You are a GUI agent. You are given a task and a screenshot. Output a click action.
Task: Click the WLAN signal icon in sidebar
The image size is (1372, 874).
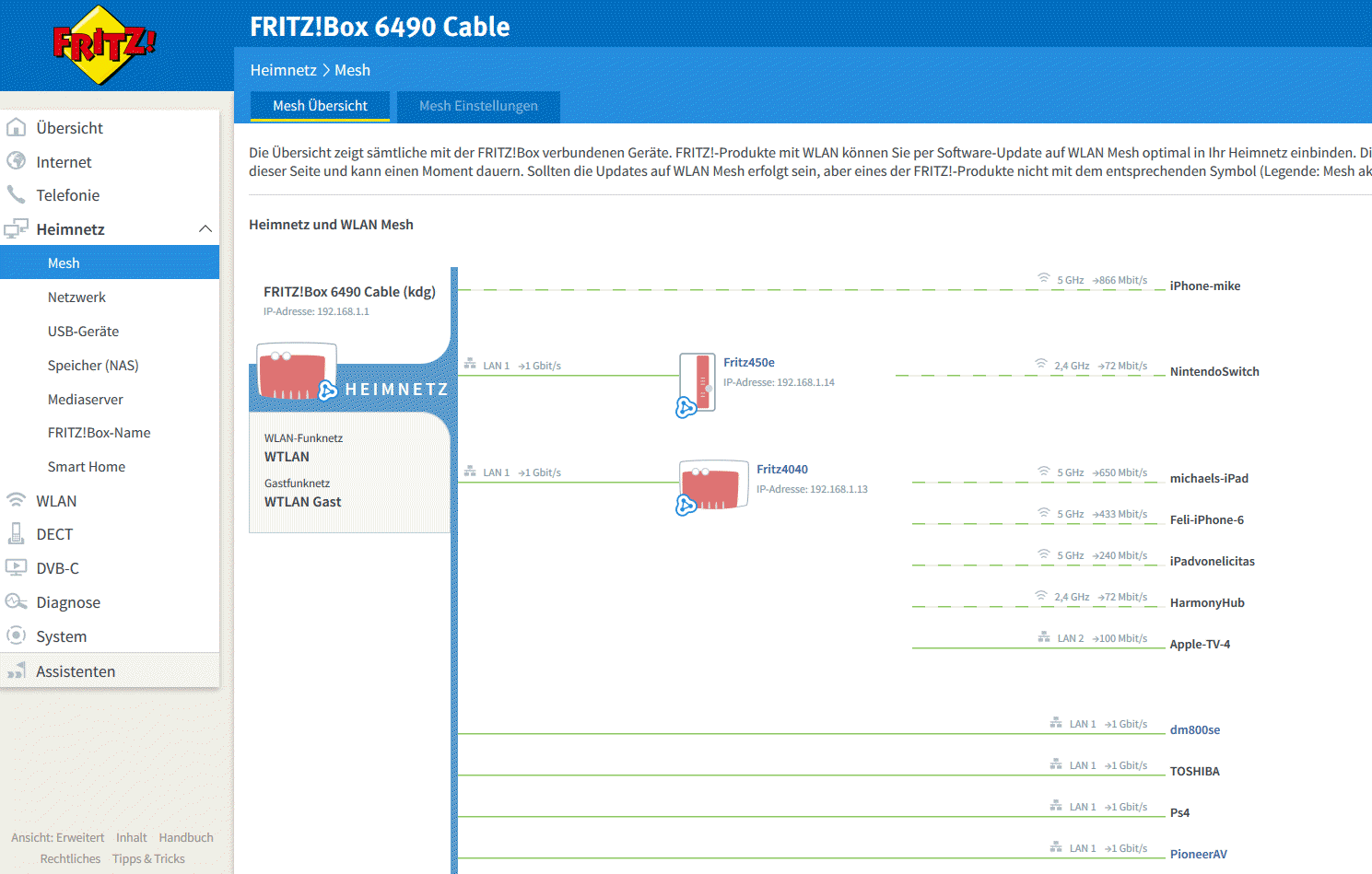click(16, 500)
